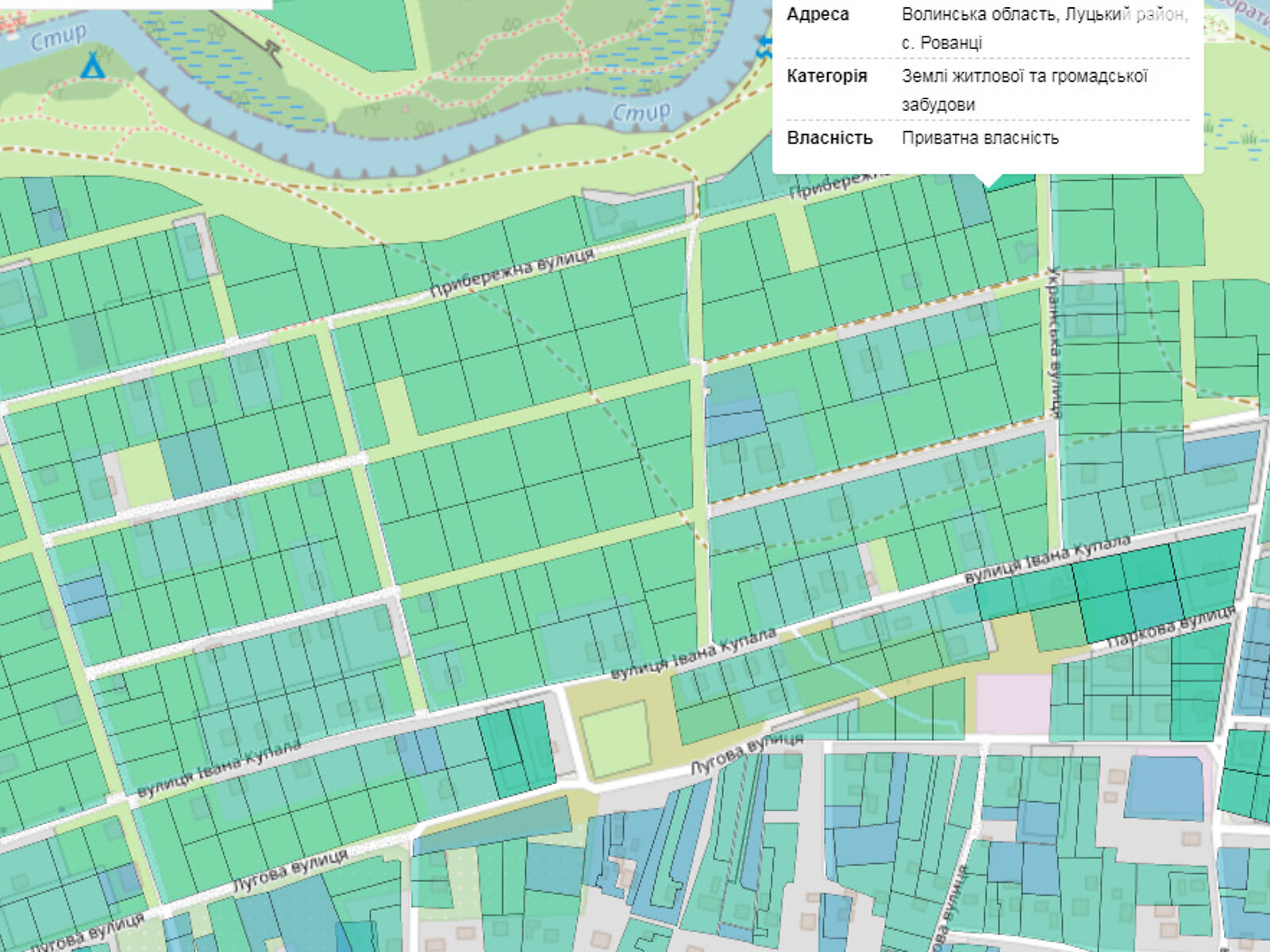The height and width of the screenshot is (952, 1270).
Task: Click the 'Категорія' label in the popup
Action: (826, 76)
